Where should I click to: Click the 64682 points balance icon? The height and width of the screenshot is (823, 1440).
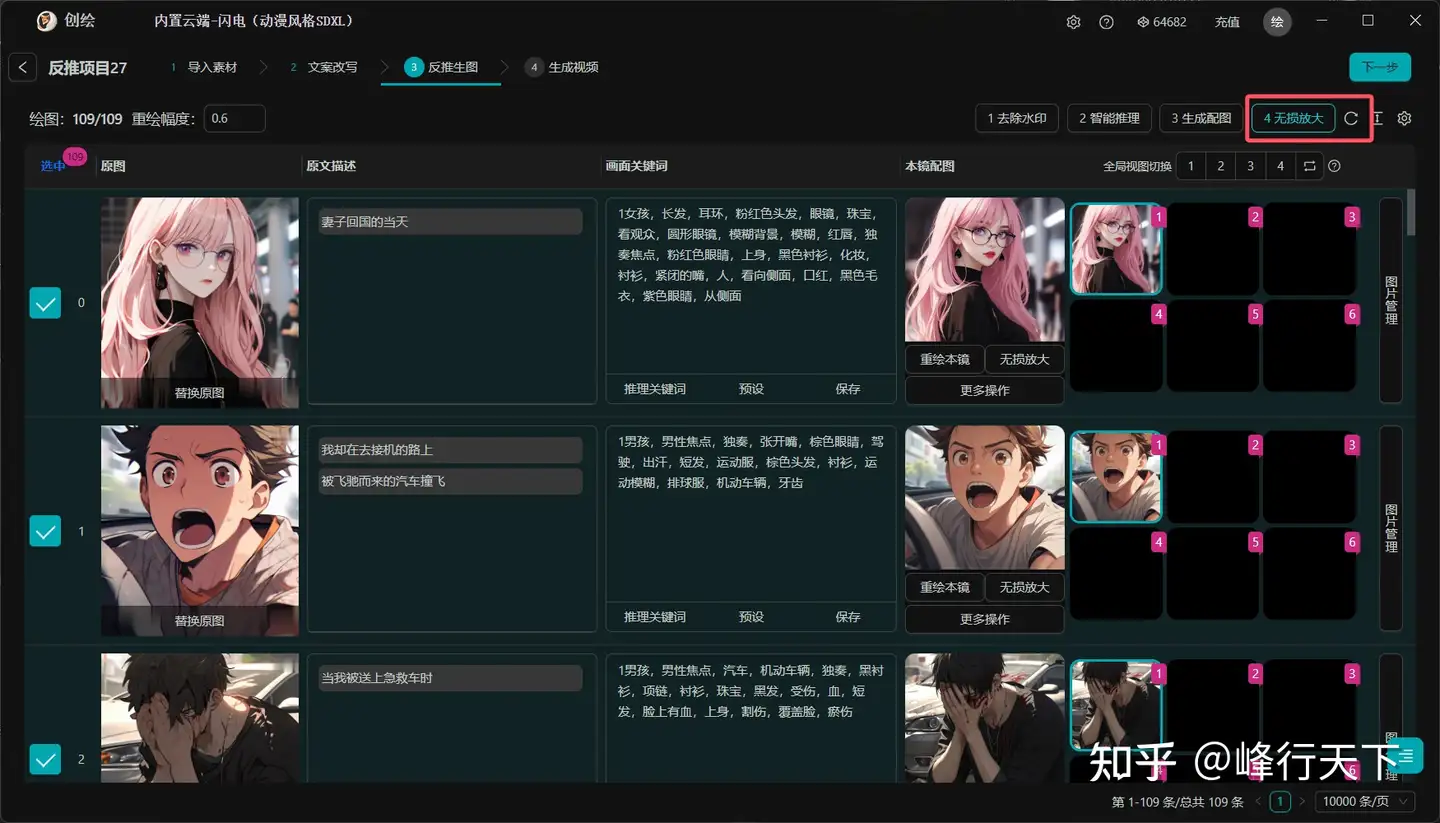point(1143,22)
